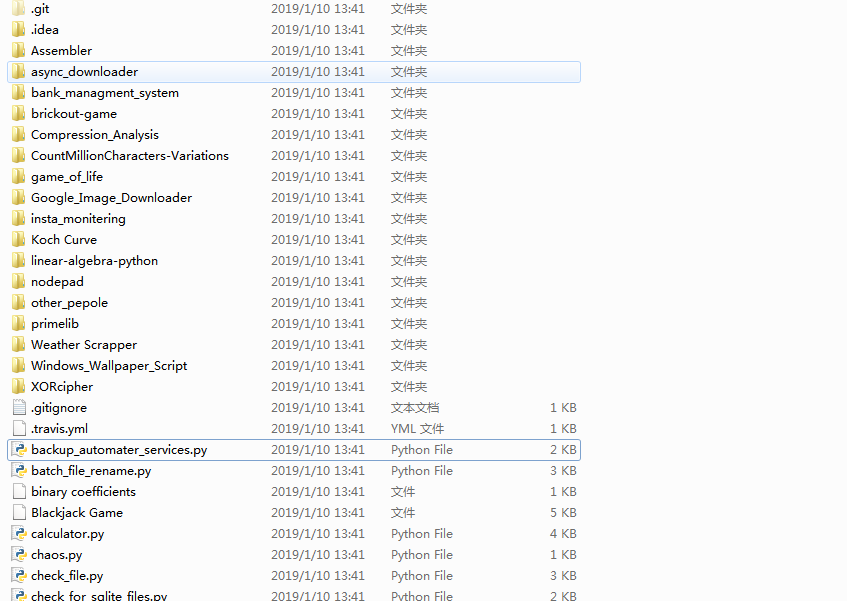Select the nodepad folder name
This screenshot has width=847, height=601.
57,282
